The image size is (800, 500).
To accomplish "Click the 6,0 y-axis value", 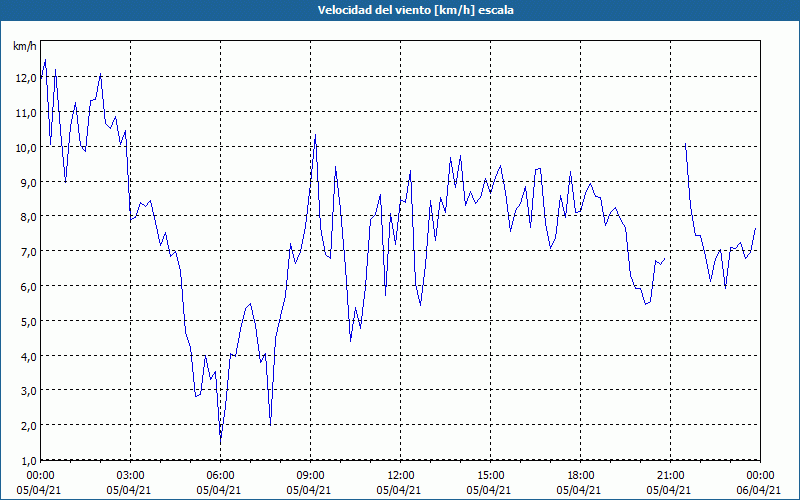I will point(28,287).
